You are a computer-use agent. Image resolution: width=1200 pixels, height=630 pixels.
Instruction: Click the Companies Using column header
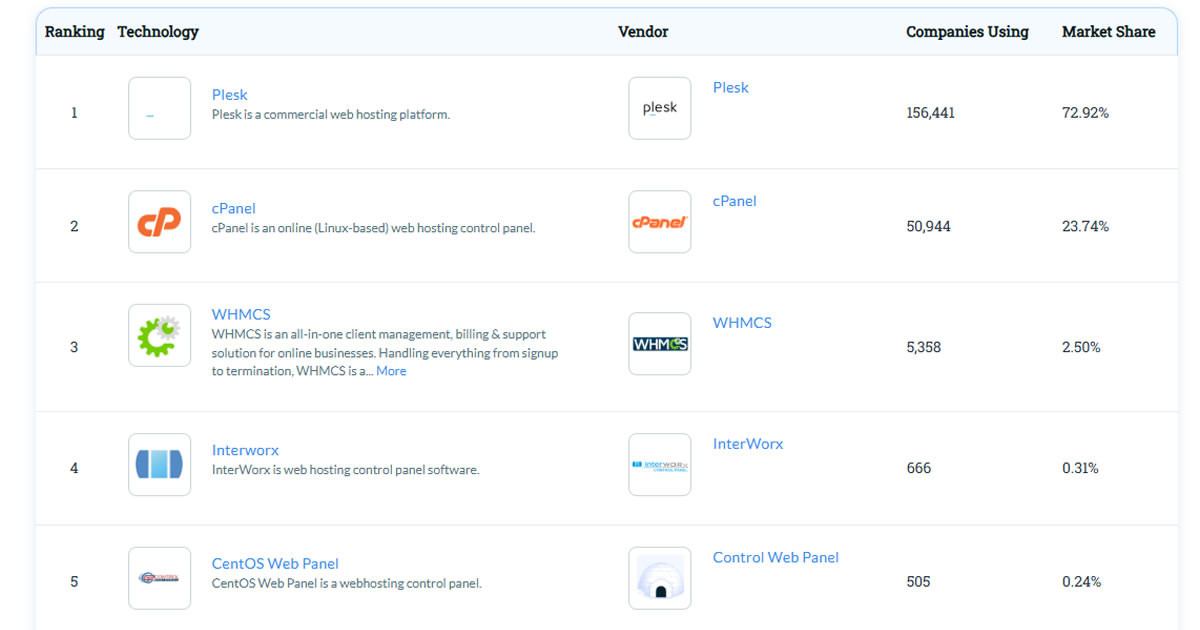tap(967, 32)
